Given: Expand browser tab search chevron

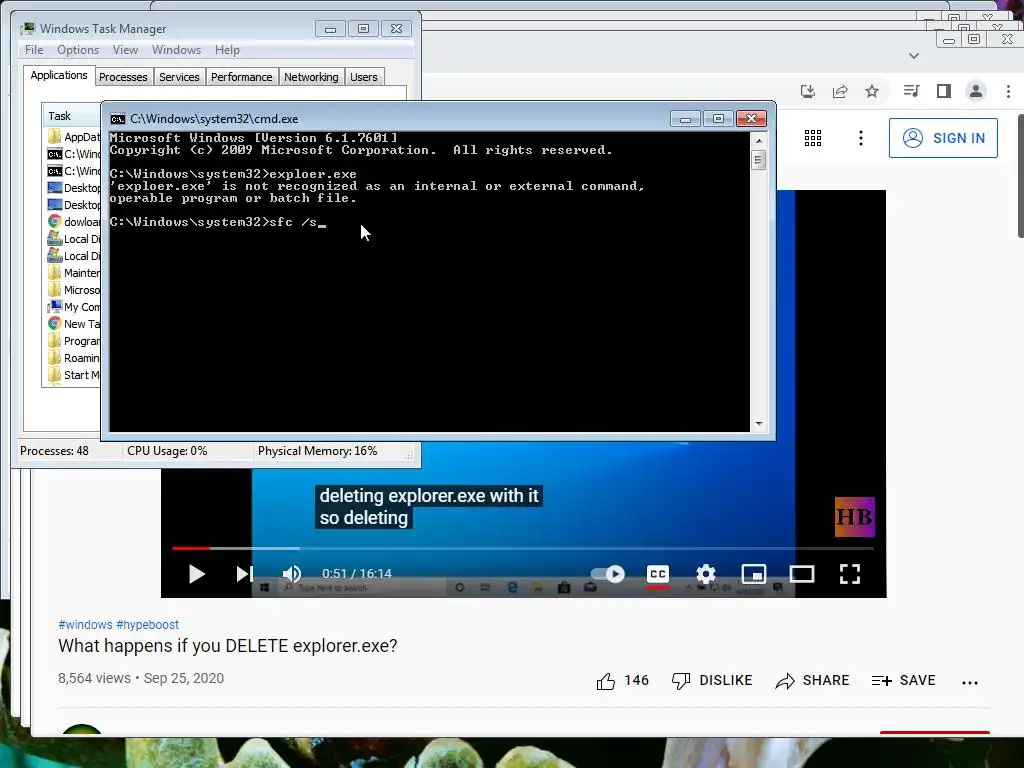Looking at the screenshot, I should [914, 56].
